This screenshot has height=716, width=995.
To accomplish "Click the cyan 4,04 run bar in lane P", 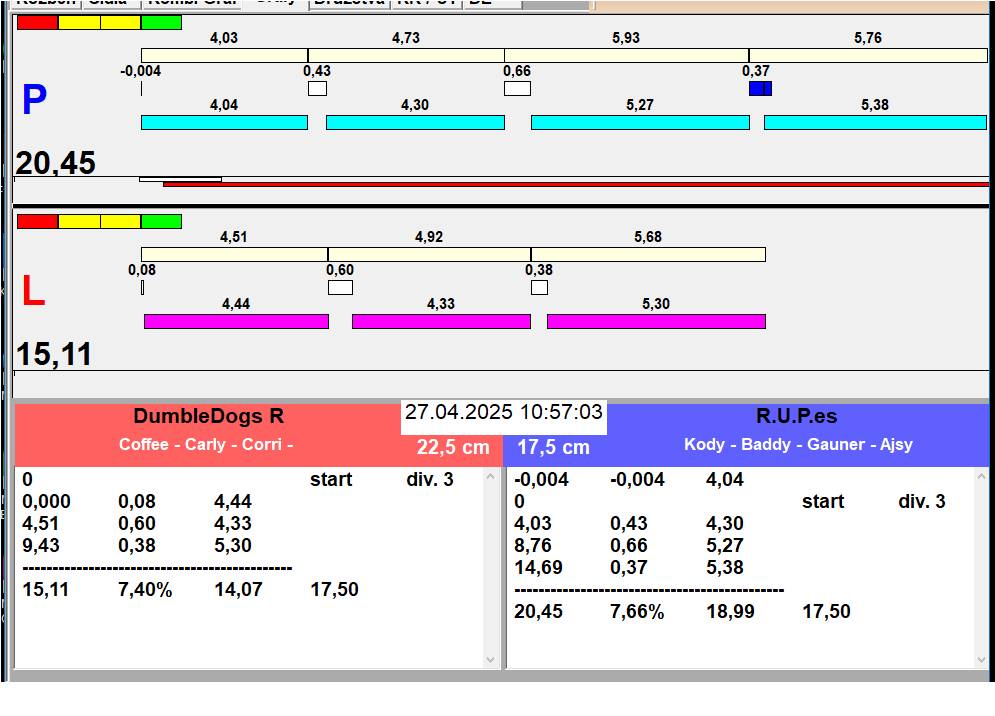I will (224, 122).
